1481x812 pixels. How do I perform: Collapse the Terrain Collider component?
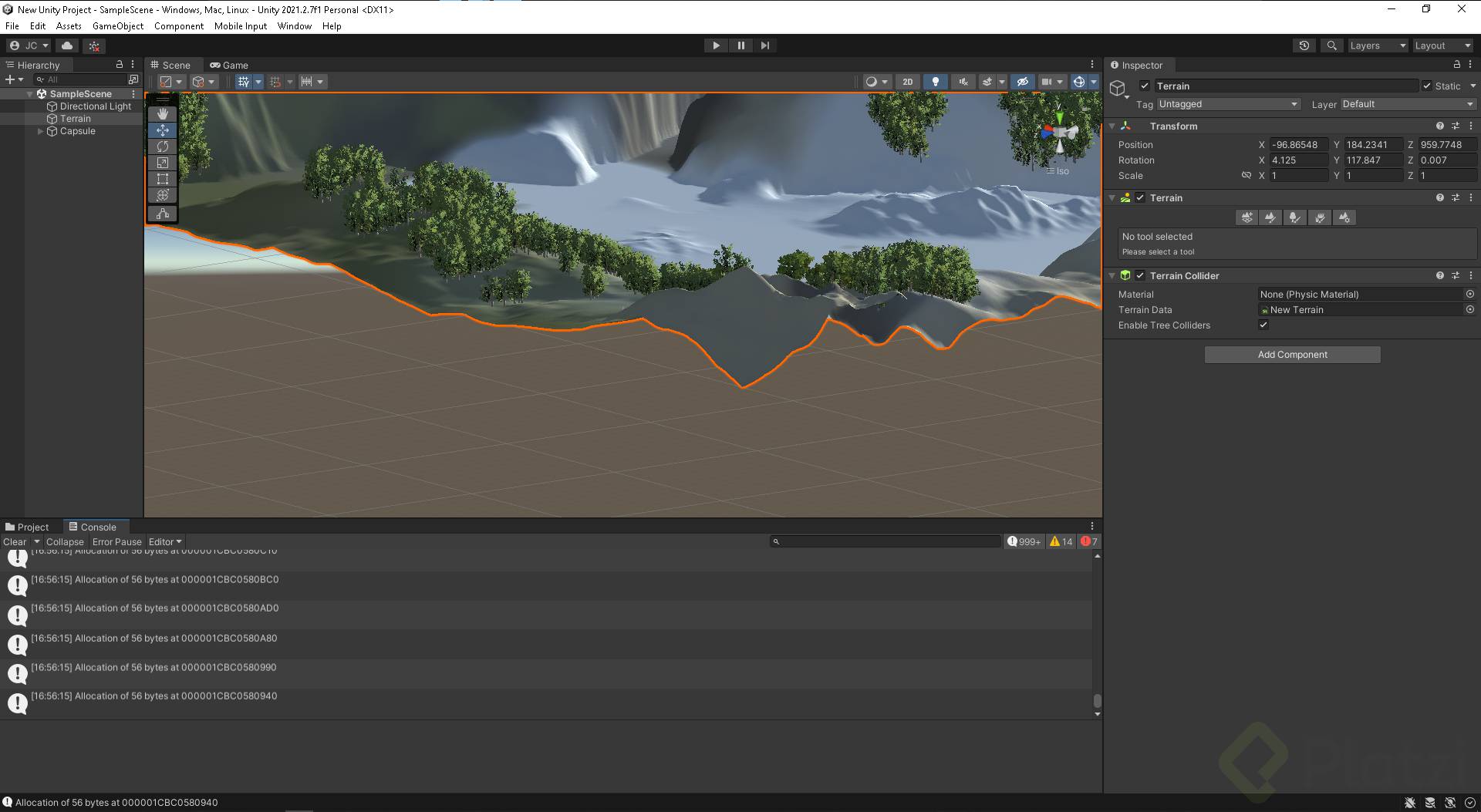1112,275
